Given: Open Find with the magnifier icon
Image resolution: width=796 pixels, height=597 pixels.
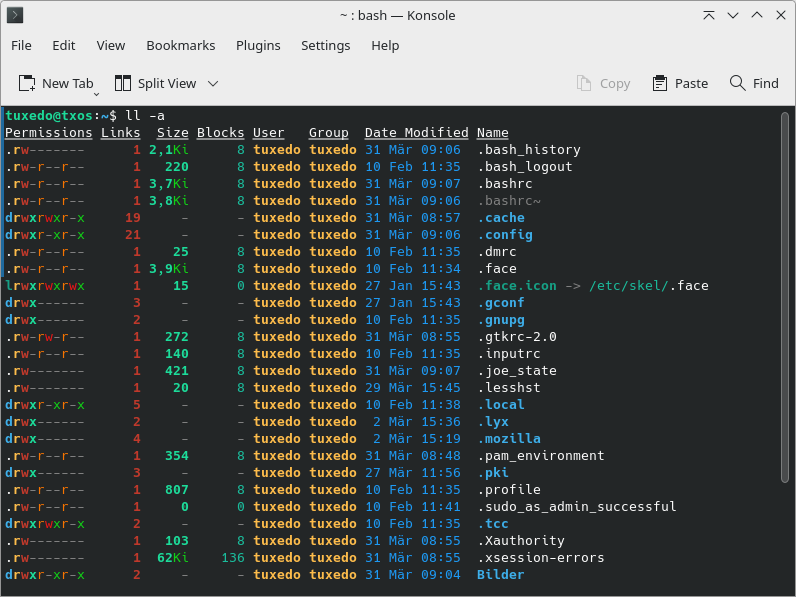Looking at the screenshot, I should 737,83.
